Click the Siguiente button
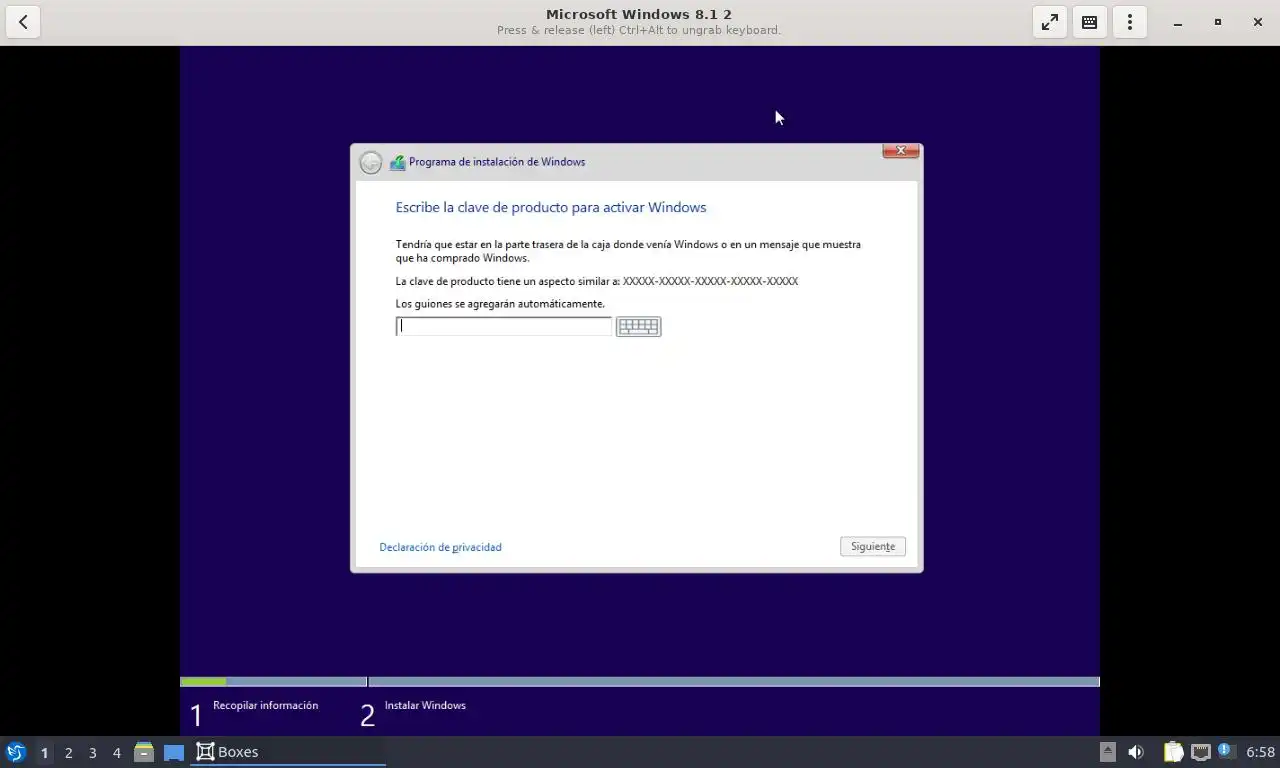1280x768 pixels. click(873, 546)
